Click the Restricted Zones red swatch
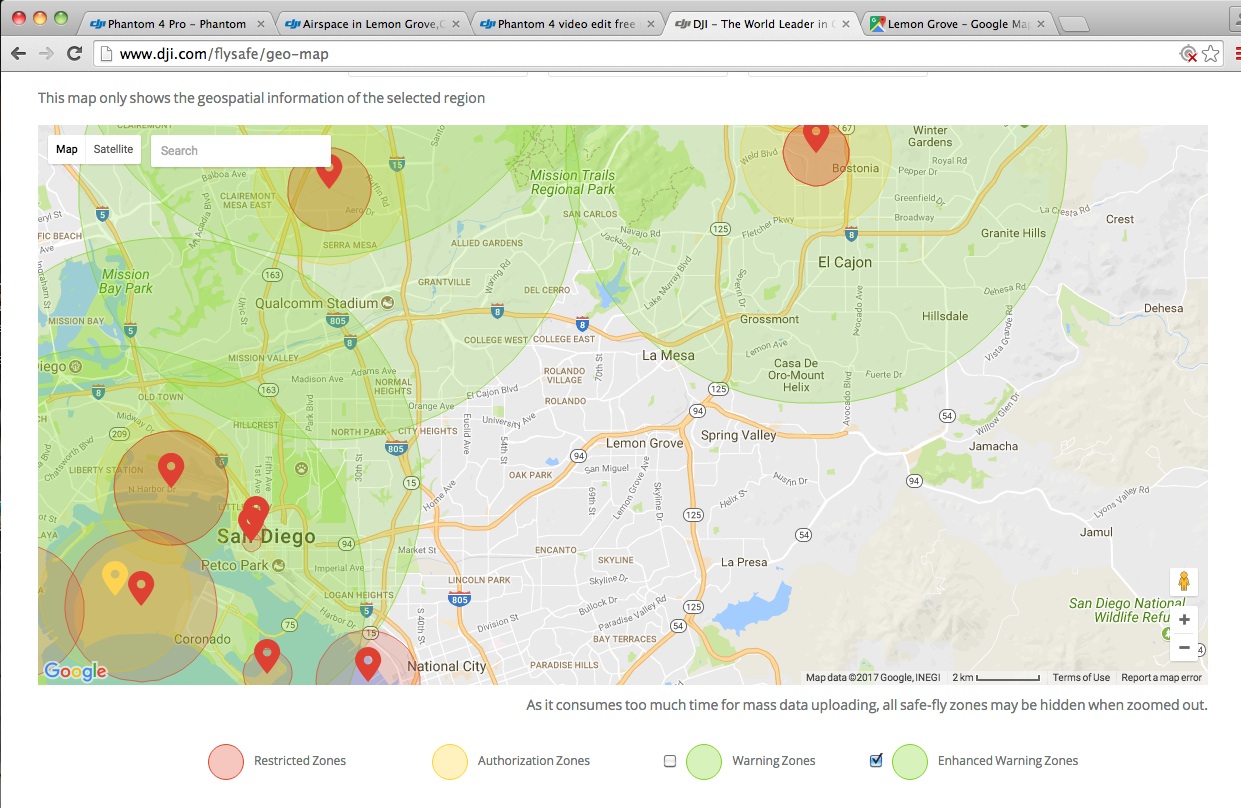The image size is (1241, 808). click(224, 760)
